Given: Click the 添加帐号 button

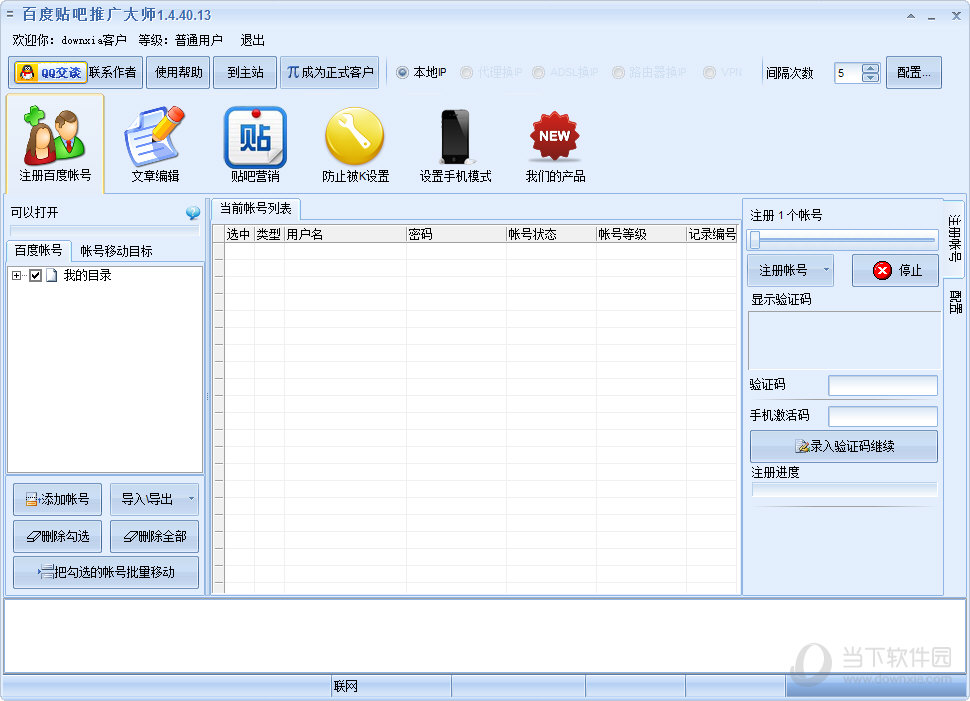Looking at the screenshot, I should [58, 499].
